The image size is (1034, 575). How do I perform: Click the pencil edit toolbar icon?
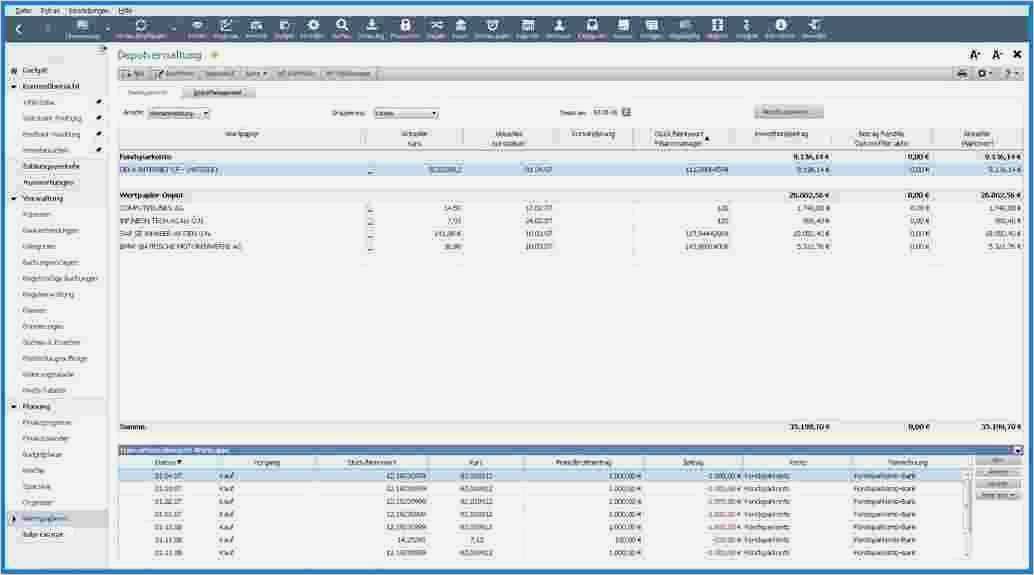point(226,25)
